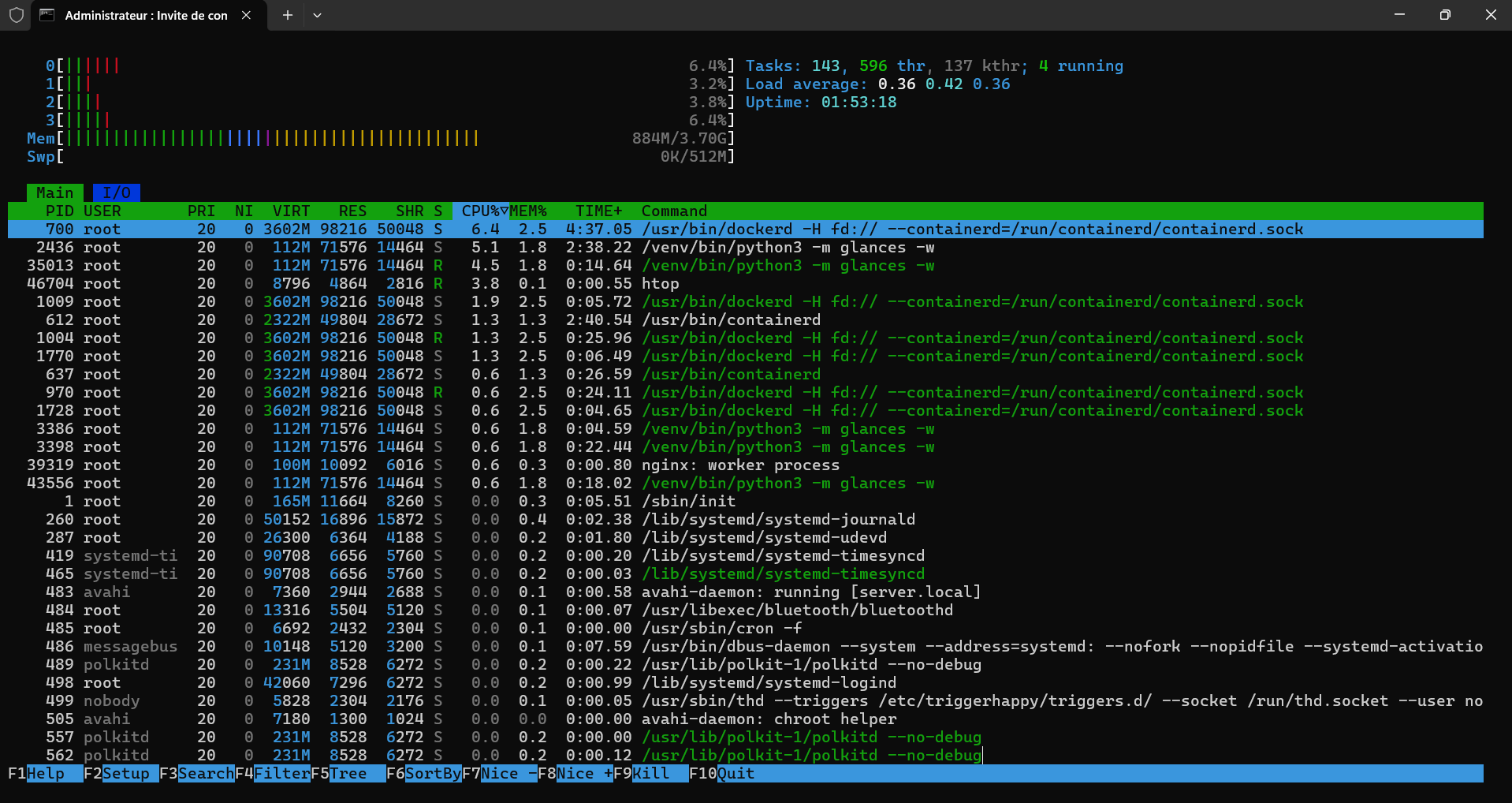Select the systemd-journald process row
The image size is (1512, 803).
click(746, 519)
